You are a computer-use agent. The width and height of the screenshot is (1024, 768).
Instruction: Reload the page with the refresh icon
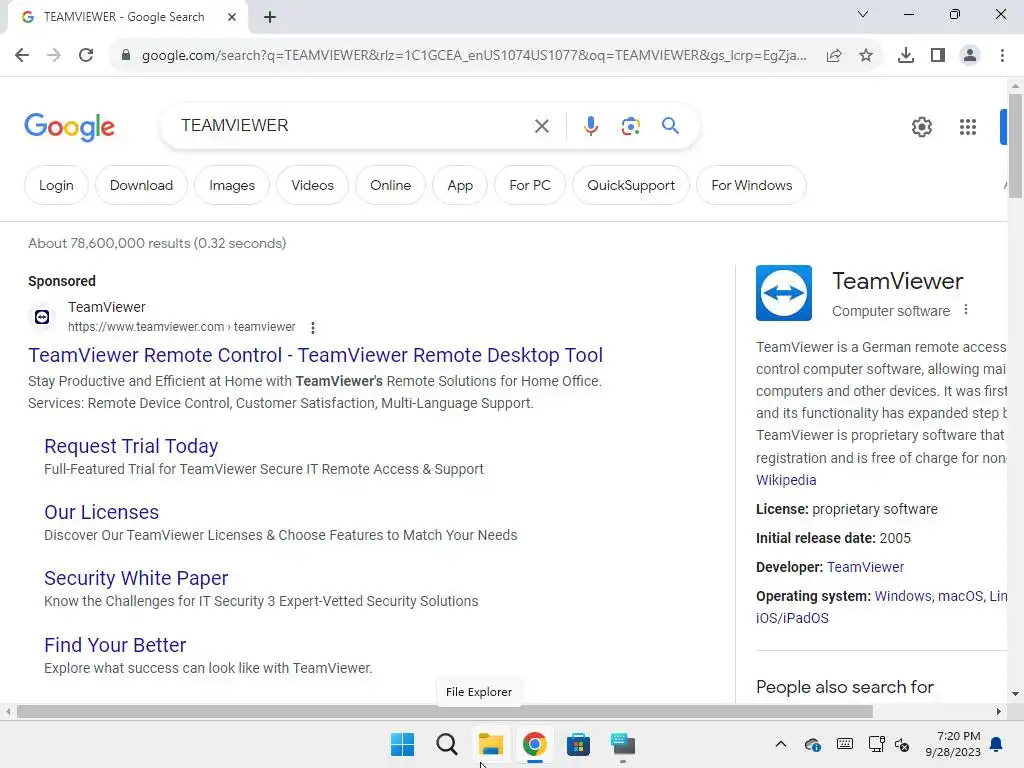(86, 55)
